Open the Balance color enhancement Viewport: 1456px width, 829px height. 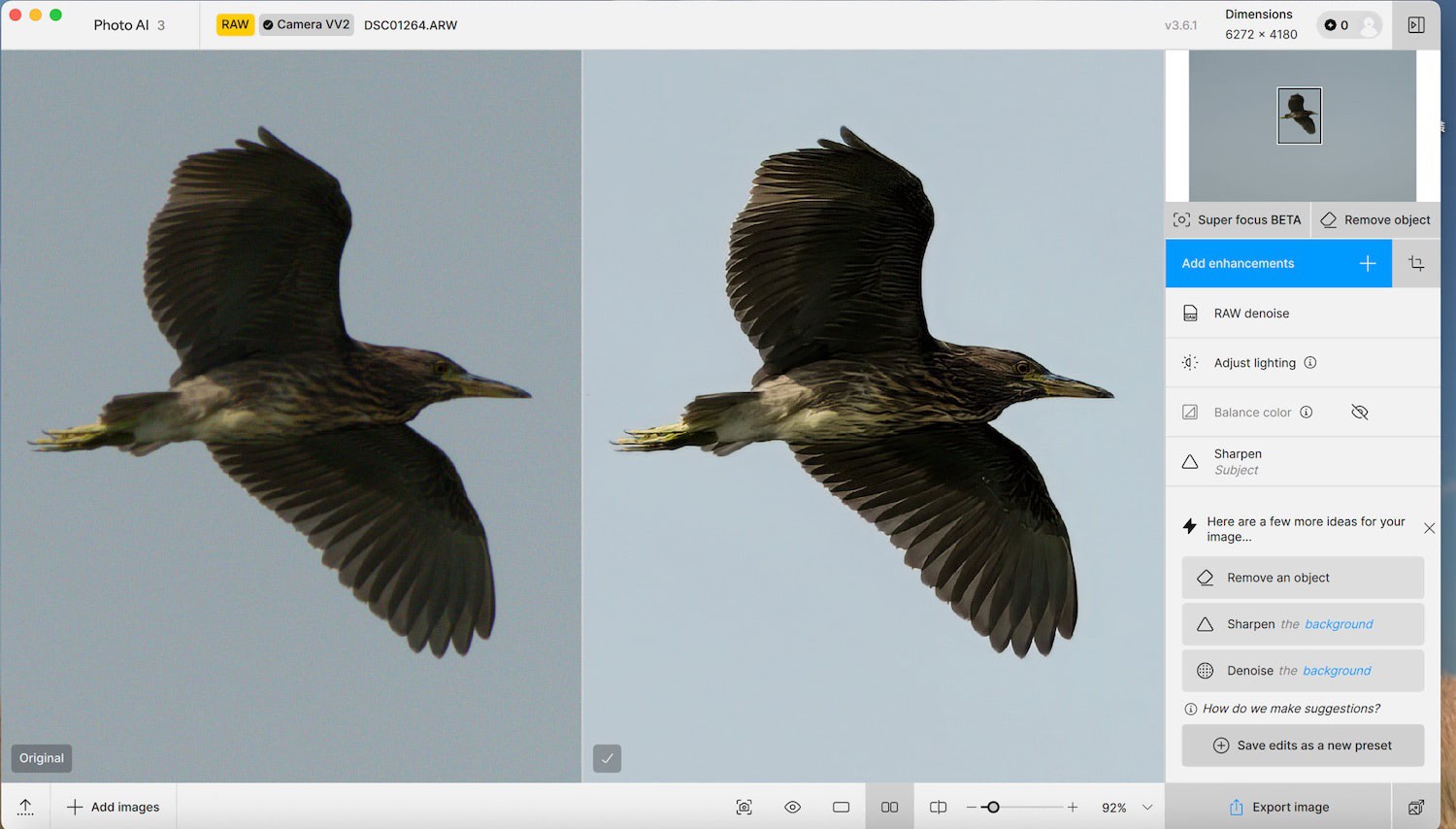[x=1303, y=412]
